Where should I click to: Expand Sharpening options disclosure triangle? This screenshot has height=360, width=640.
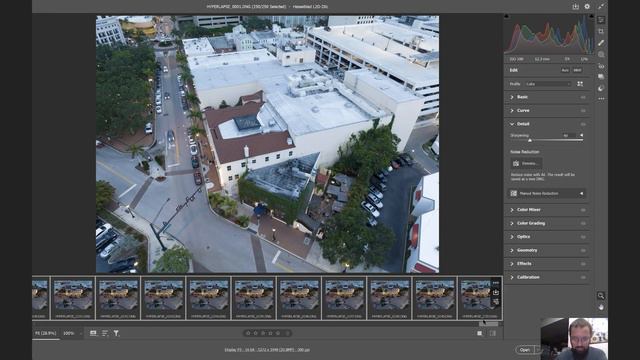(x=582, y=135)
